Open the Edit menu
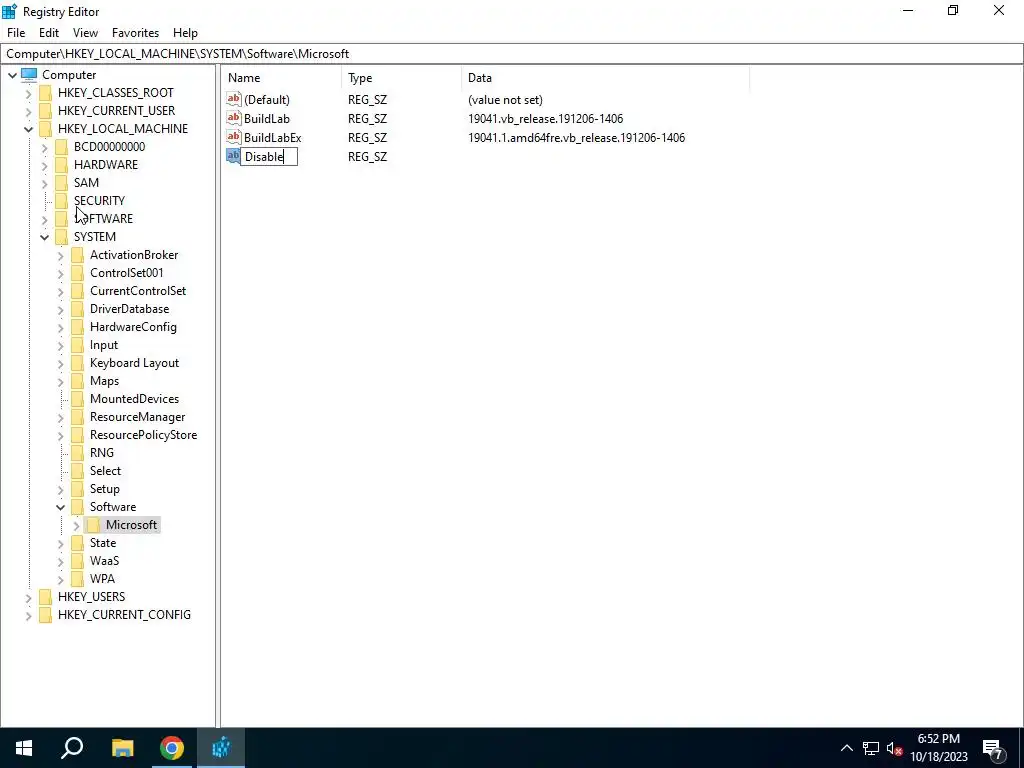 [x=48, y=33]
